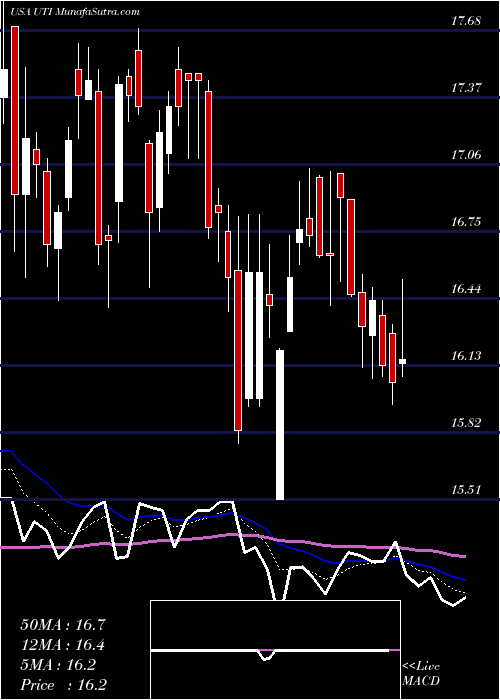Select the 17.06 price axis label
The image size is (500, 700).
tap(465, 154)
